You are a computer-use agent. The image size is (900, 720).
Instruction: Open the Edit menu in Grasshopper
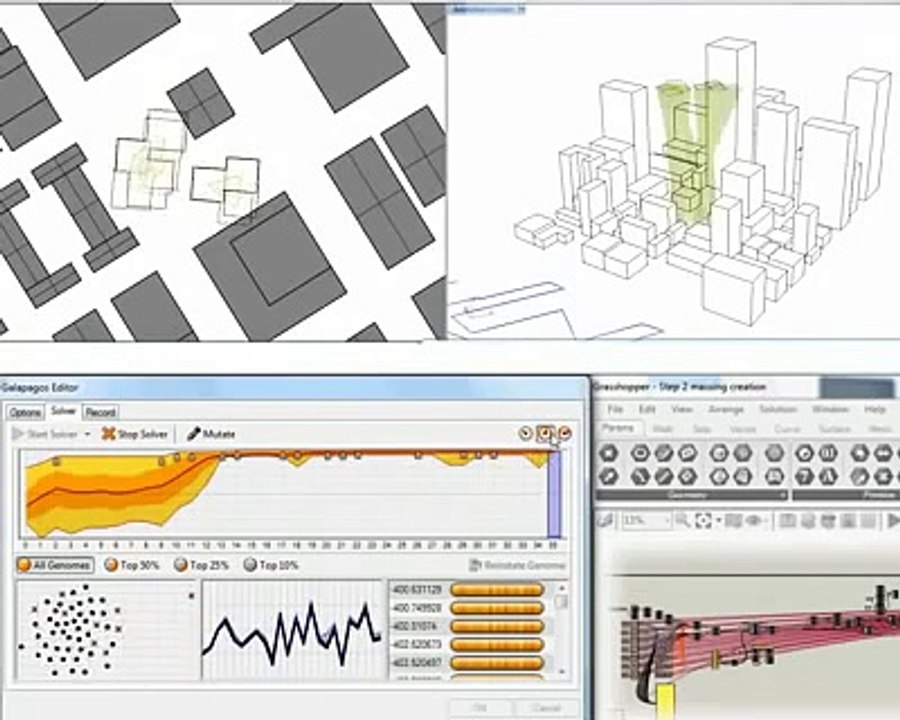pos(647,409)
